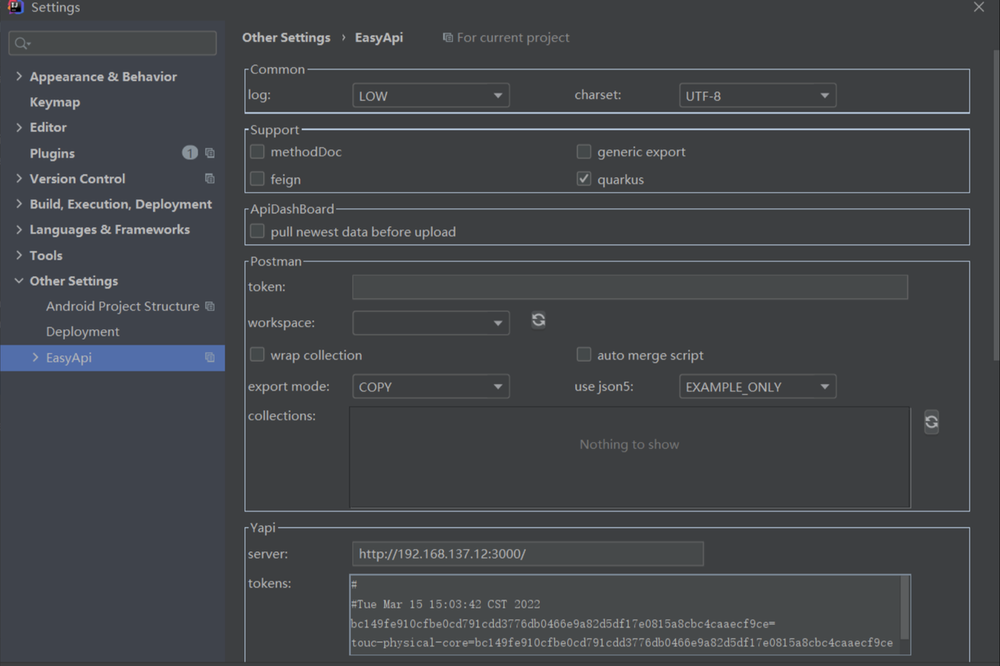Check the wrap collection option
Viewport: 1000px width, 666px height.
click(257, 354)
